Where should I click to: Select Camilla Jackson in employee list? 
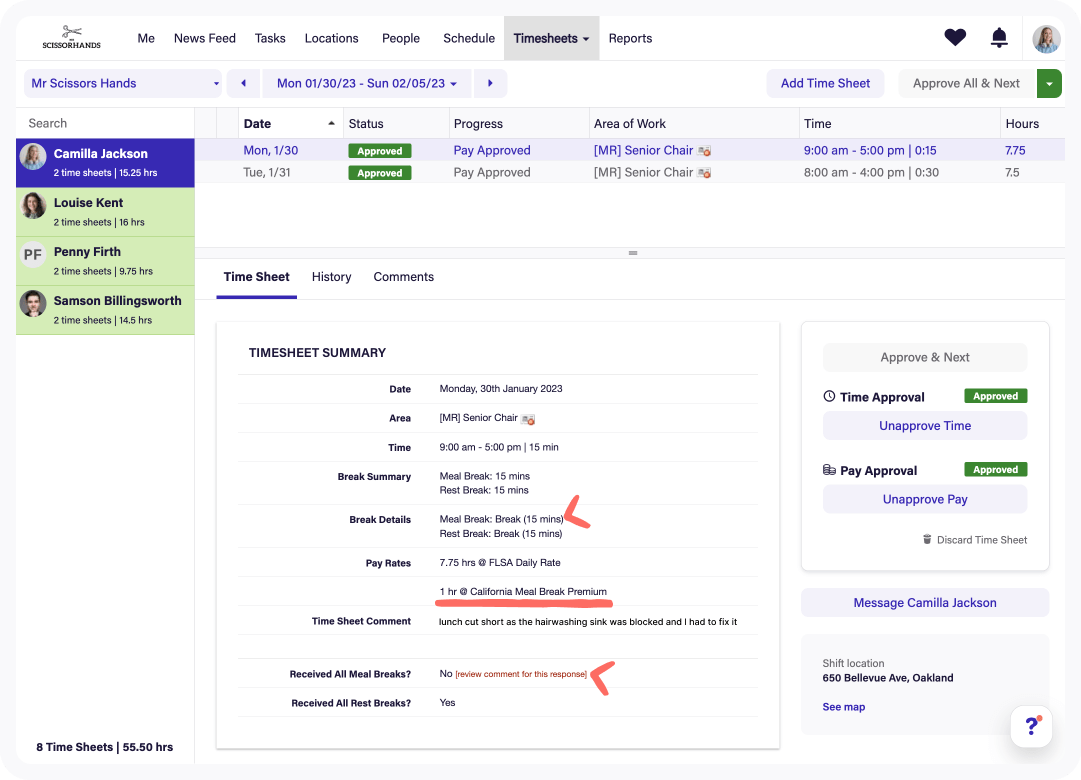pos(105,163)
